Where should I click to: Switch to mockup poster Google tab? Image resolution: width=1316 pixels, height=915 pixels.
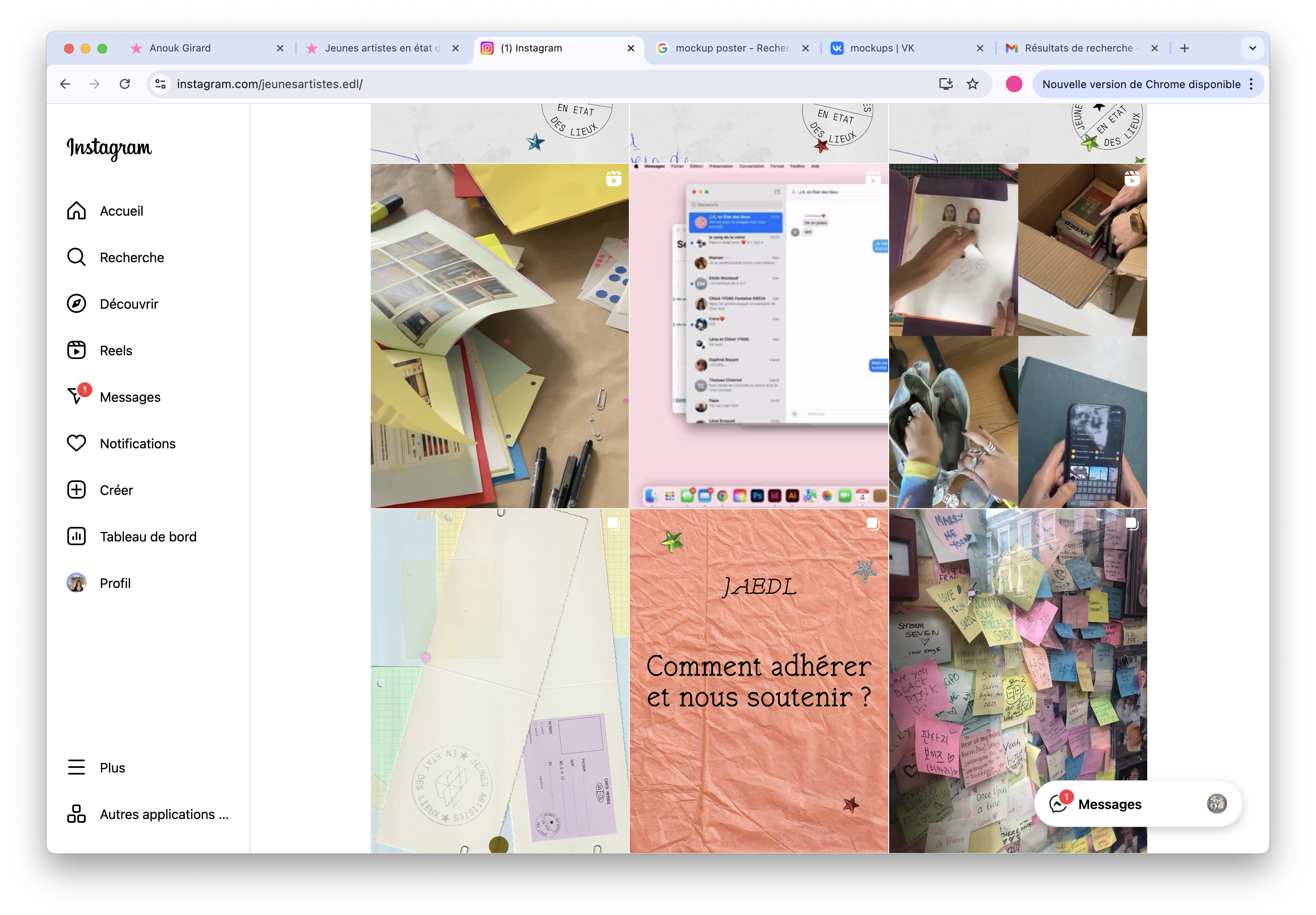[732, 48]
